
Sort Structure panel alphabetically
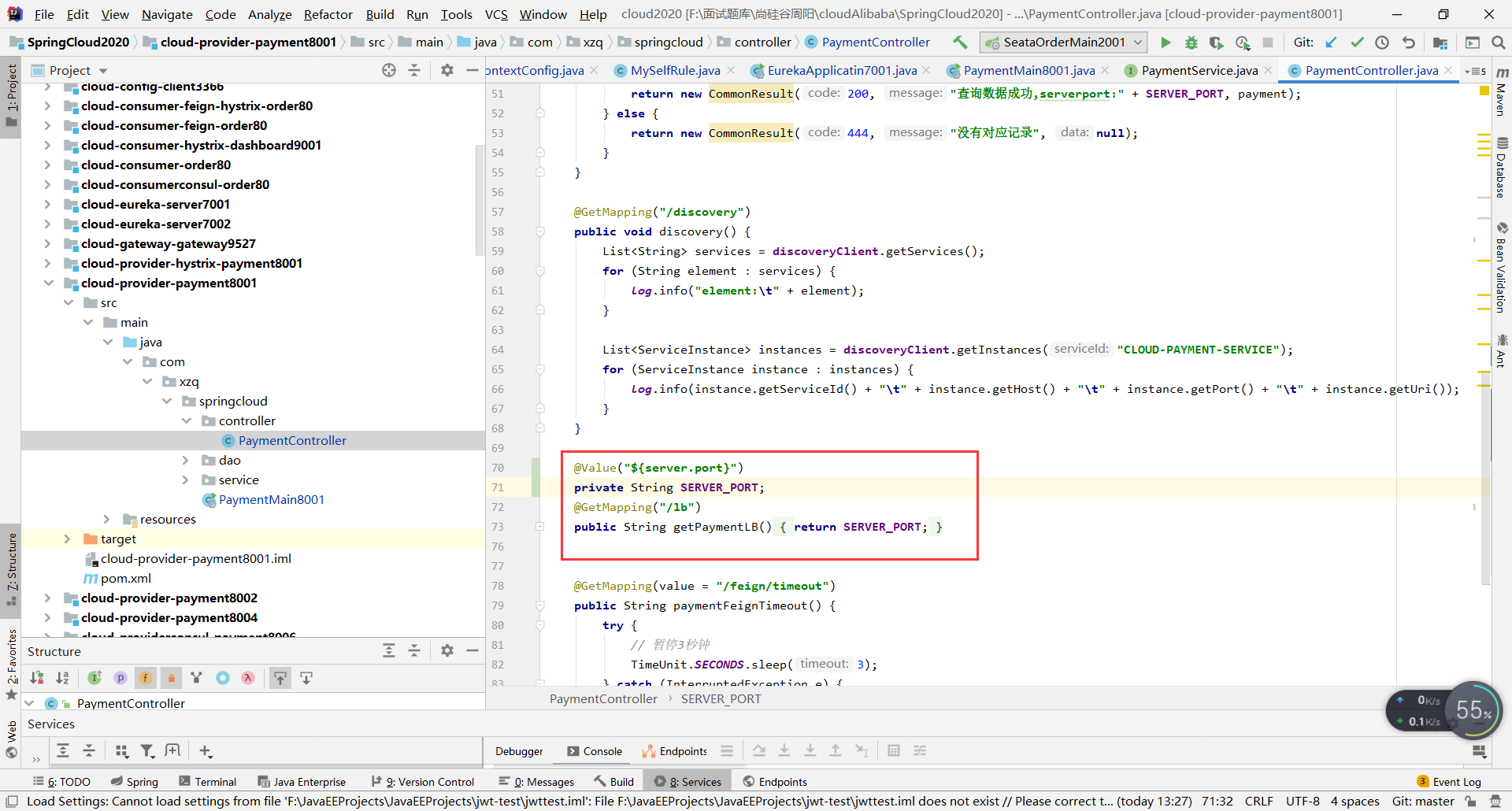pos(62,678)
